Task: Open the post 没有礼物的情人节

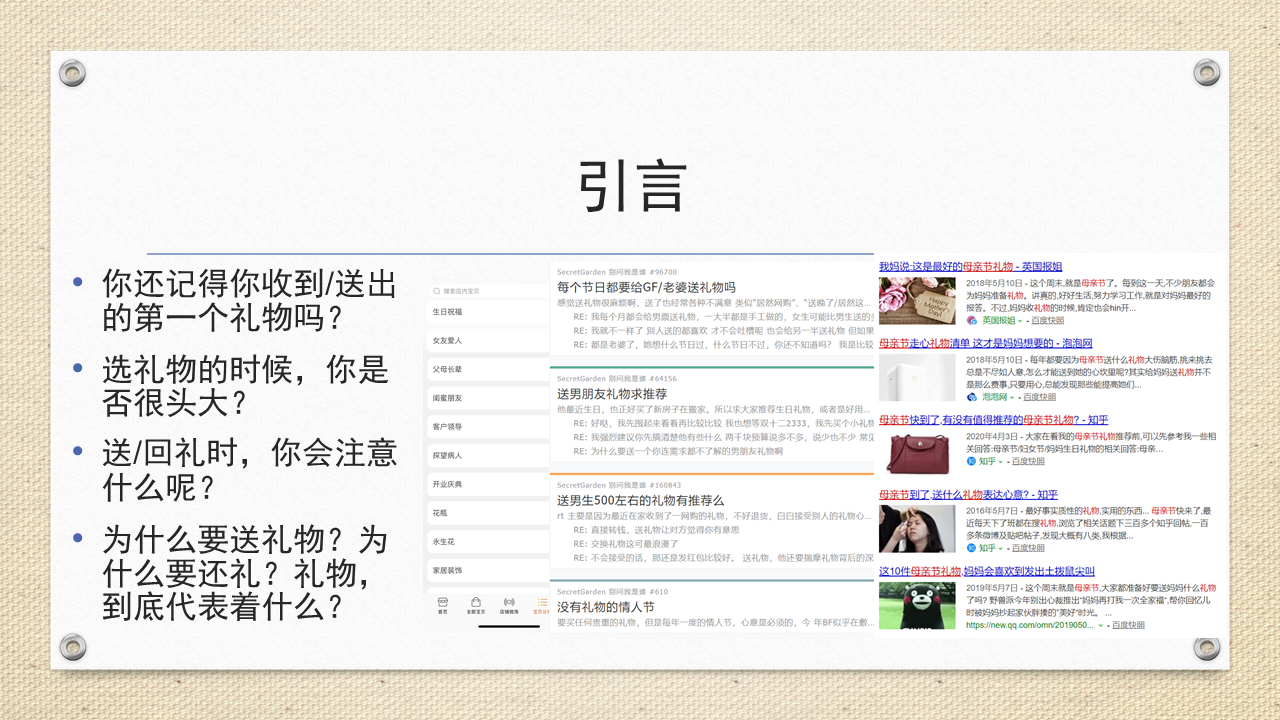Action: tap(605, 607)
